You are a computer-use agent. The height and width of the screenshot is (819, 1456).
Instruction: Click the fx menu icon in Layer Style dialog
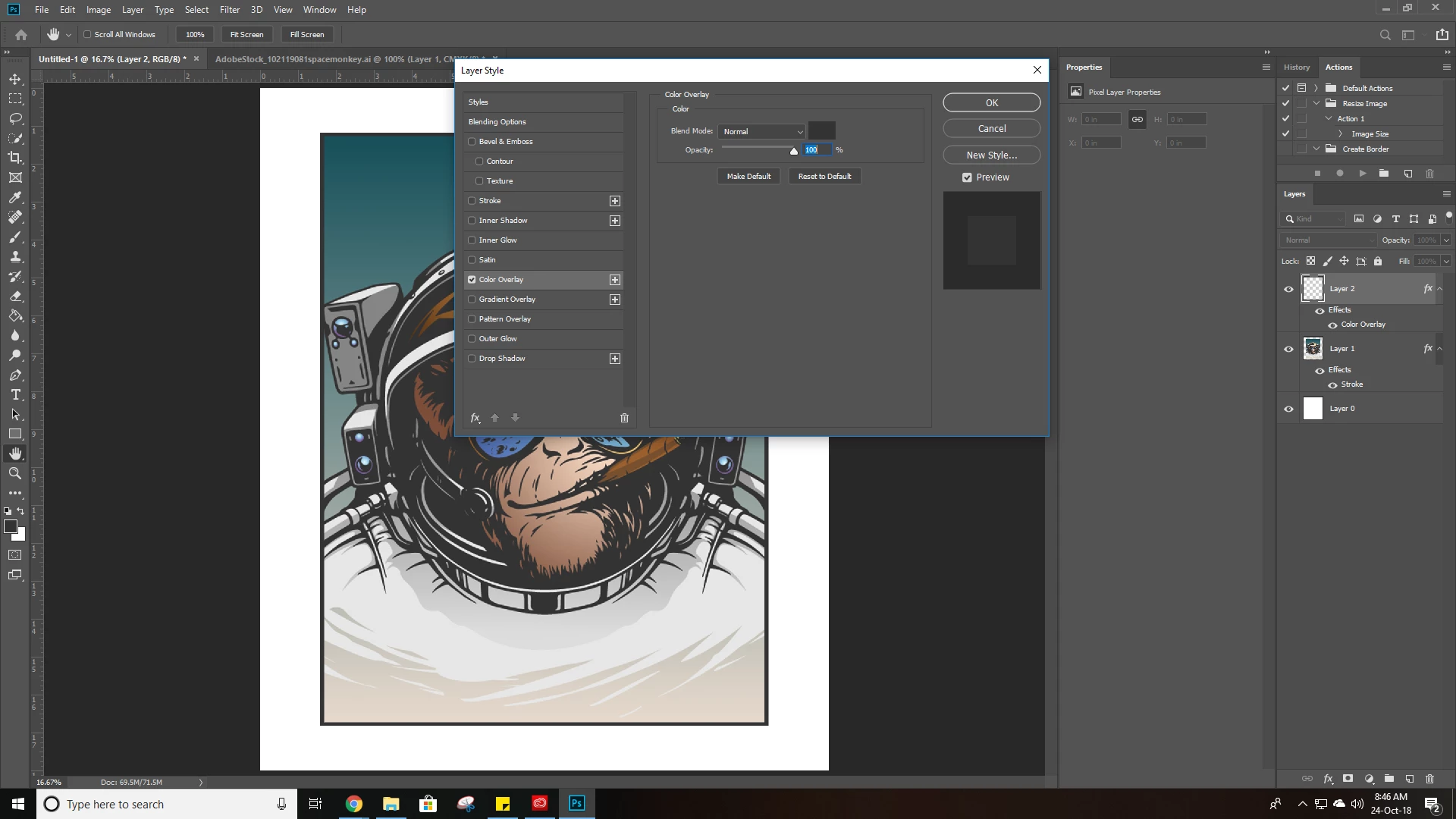click(x=475, y=418)
